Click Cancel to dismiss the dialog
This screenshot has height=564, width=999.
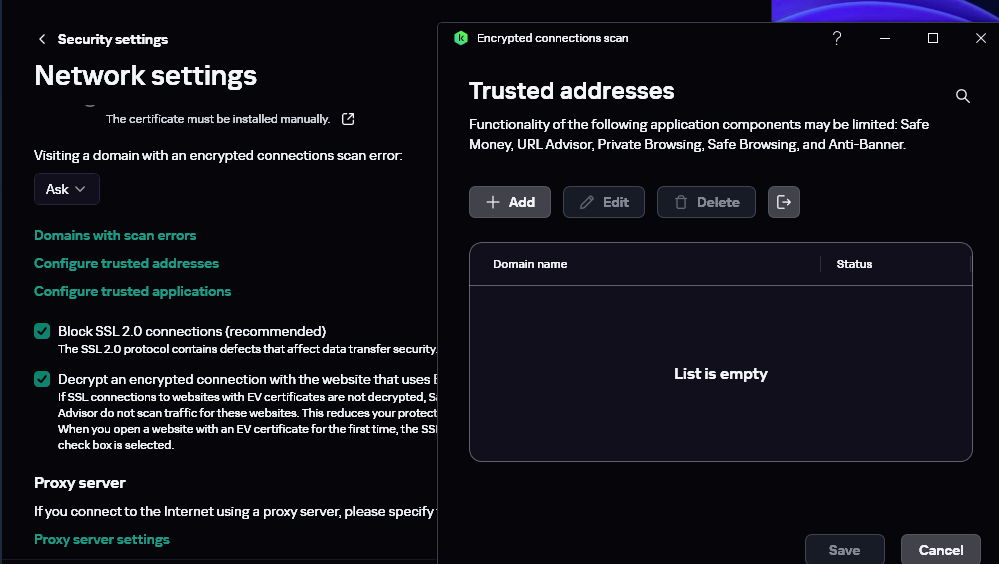pos(940,550)
